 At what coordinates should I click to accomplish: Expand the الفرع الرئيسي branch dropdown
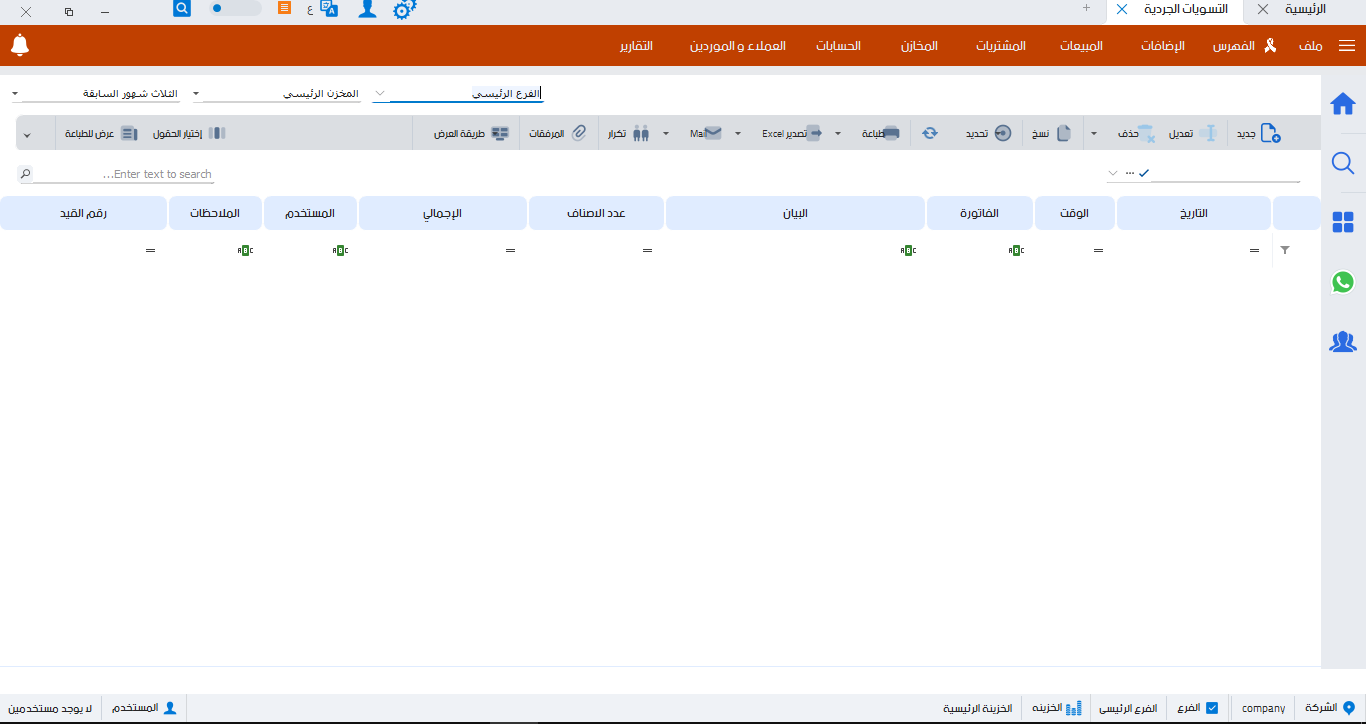pos(380,93)
